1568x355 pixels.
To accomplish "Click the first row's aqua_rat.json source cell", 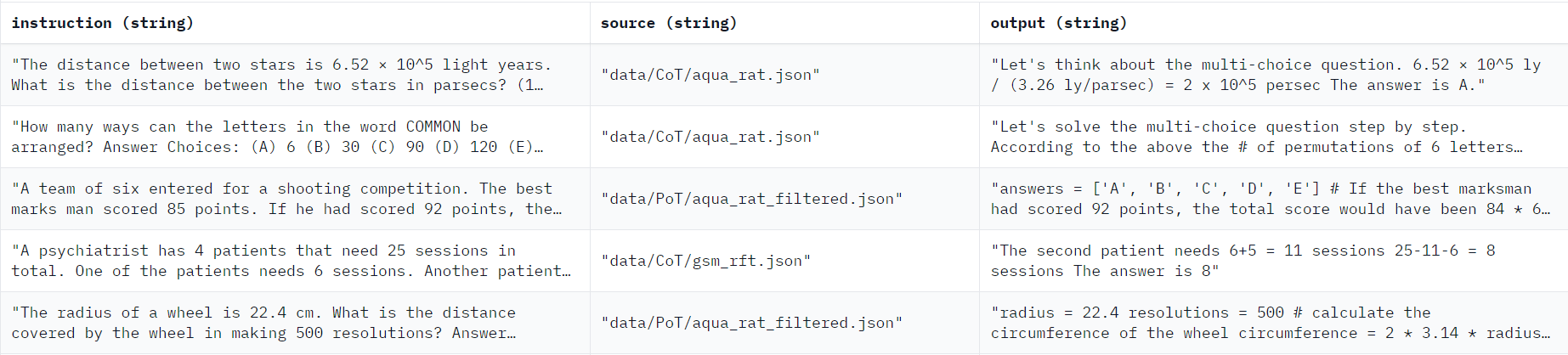I will 710,75.
